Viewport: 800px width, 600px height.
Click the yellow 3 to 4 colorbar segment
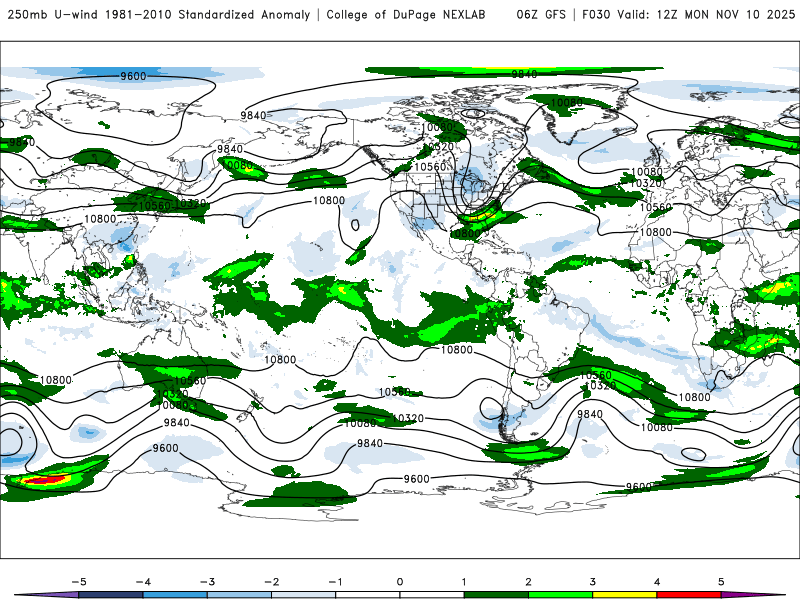pyautogui.click(x=625, y=595)
